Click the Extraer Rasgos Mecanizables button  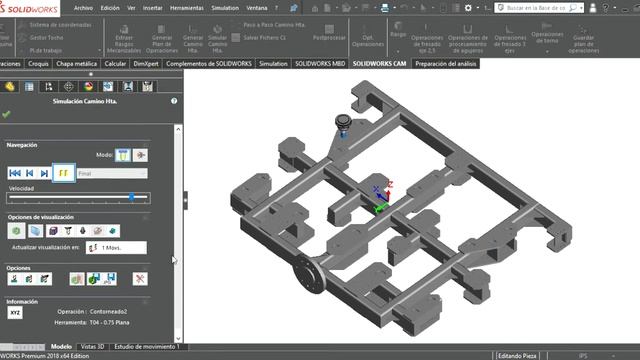124,39
